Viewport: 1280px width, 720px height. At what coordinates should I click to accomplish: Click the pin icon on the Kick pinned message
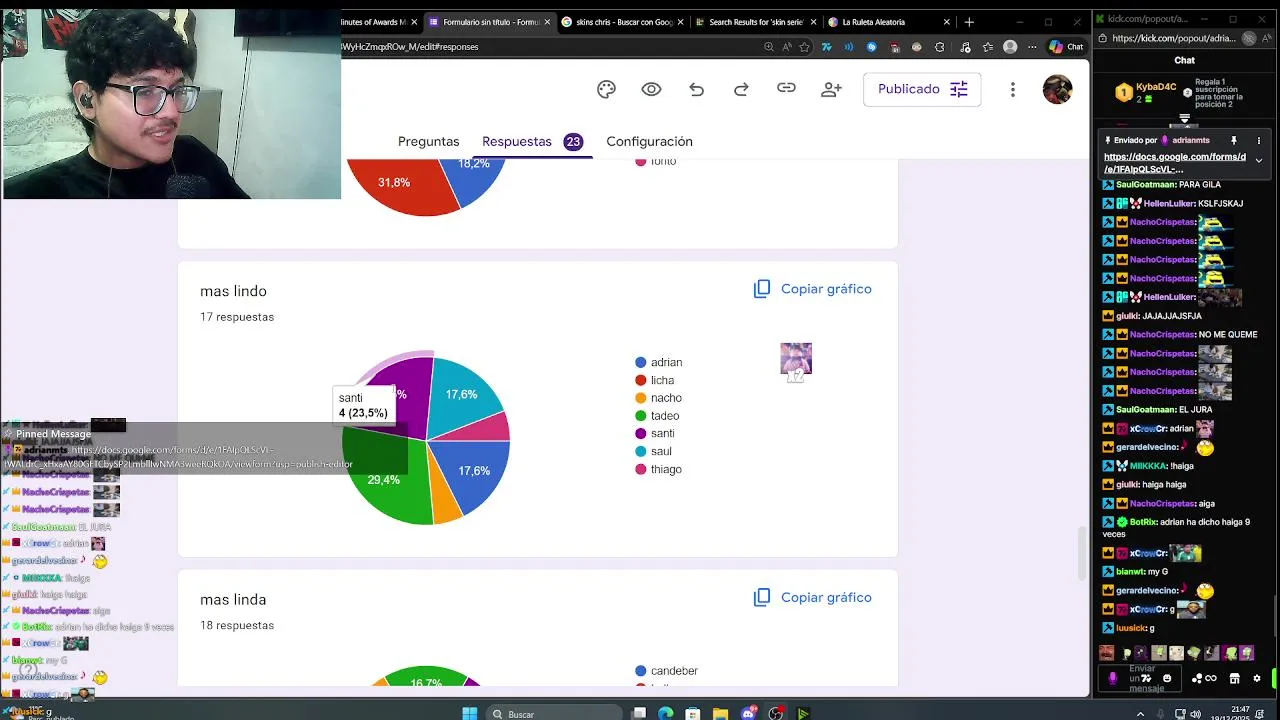(x=1233, y=140)
